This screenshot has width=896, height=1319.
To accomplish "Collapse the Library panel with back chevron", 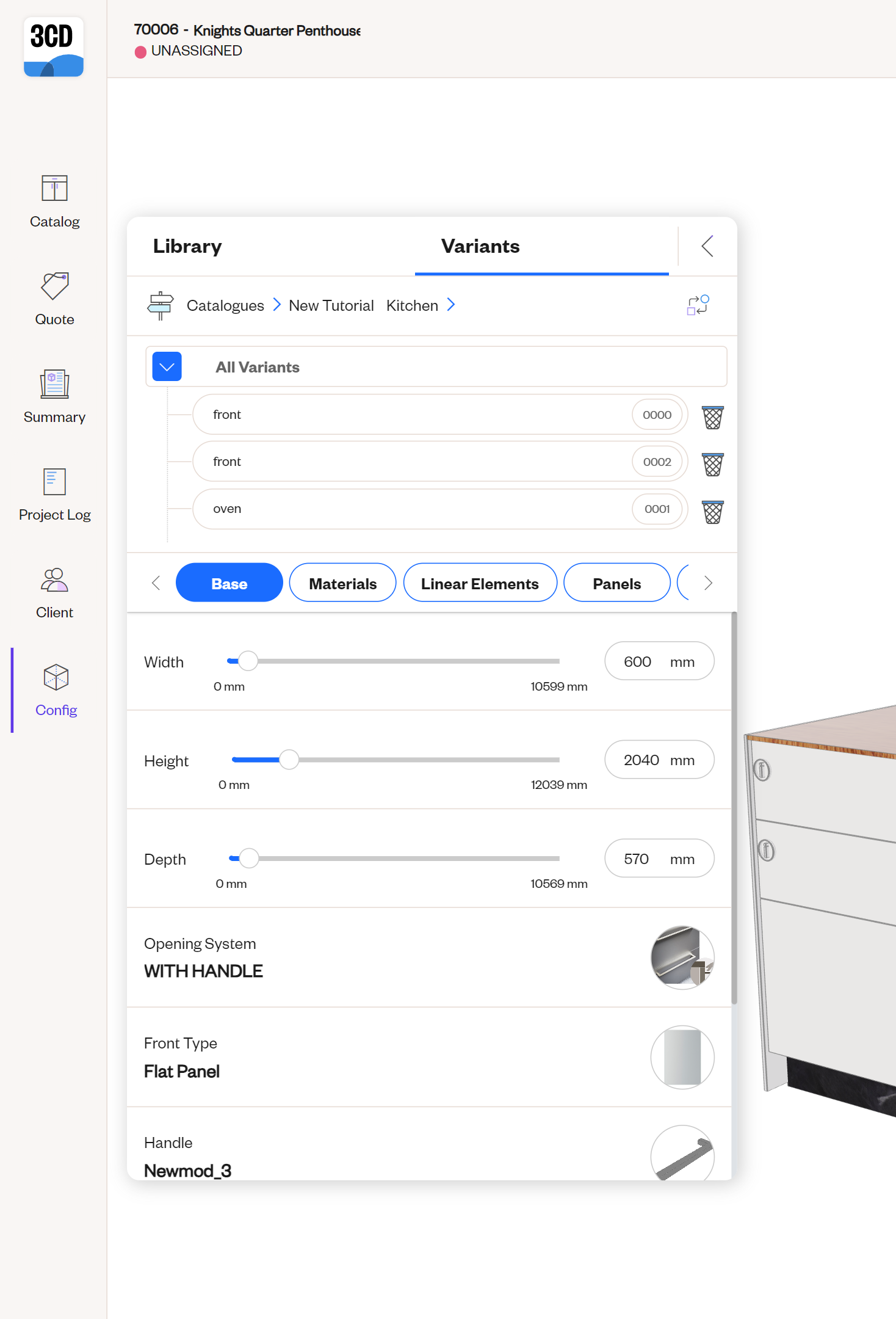I will (x=707, y=246).
